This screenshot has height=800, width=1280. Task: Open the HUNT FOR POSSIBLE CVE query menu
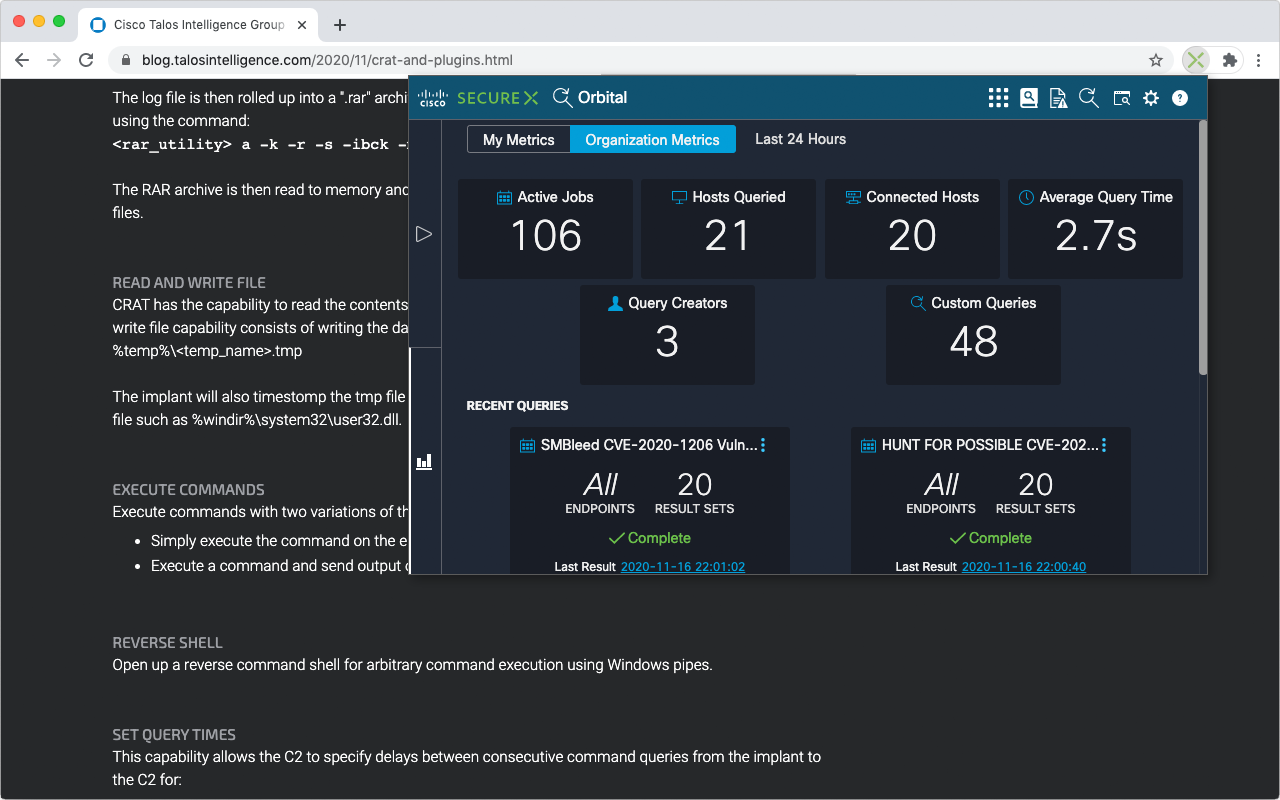coord(1104,444)
